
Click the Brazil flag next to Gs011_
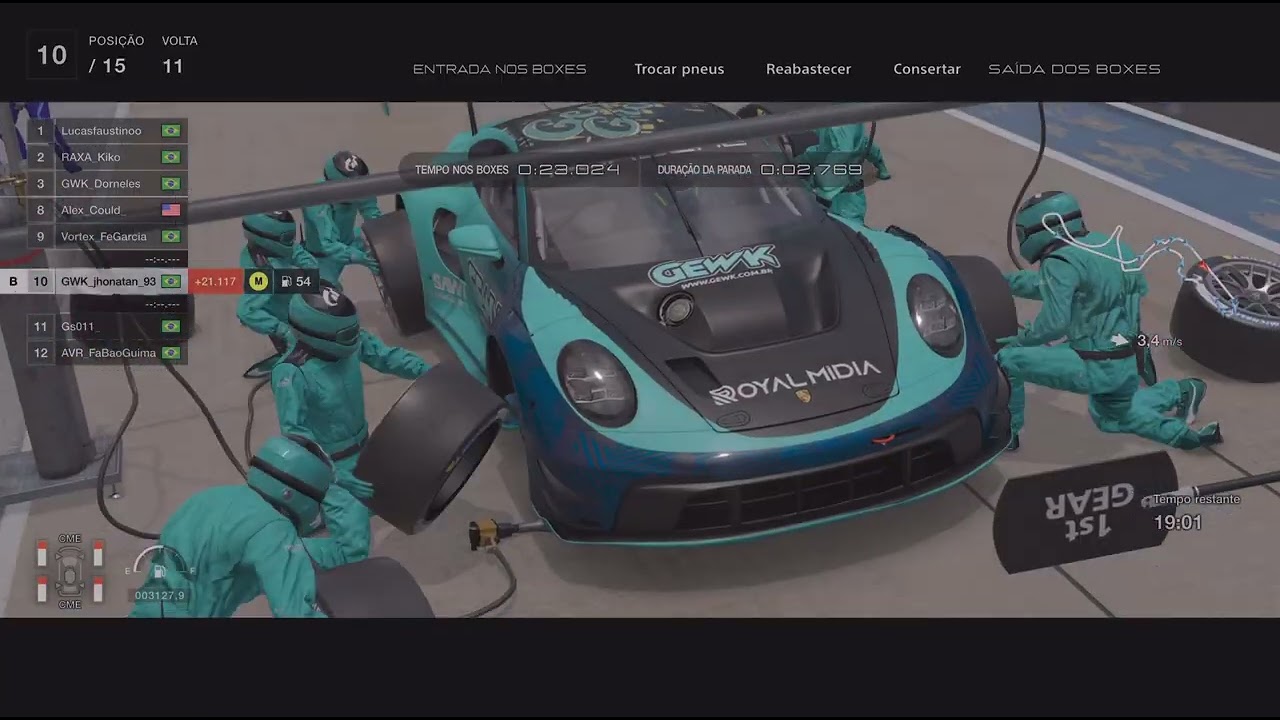[171, 327]
